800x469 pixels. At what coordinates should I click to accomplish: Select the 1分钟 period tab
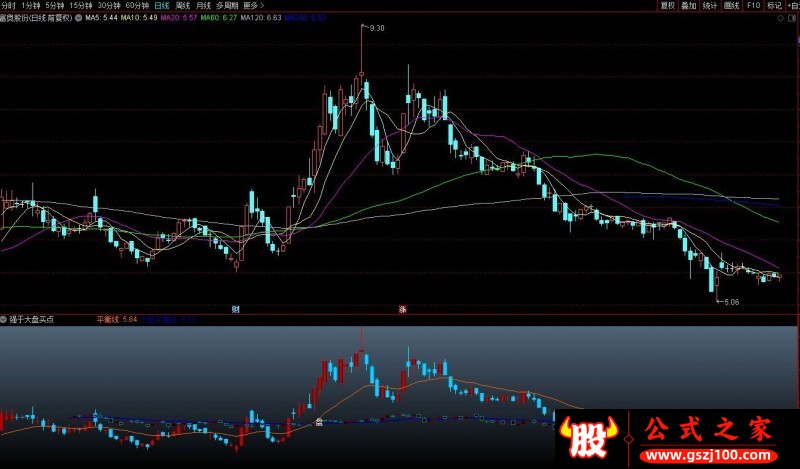(x=31, y=5)
